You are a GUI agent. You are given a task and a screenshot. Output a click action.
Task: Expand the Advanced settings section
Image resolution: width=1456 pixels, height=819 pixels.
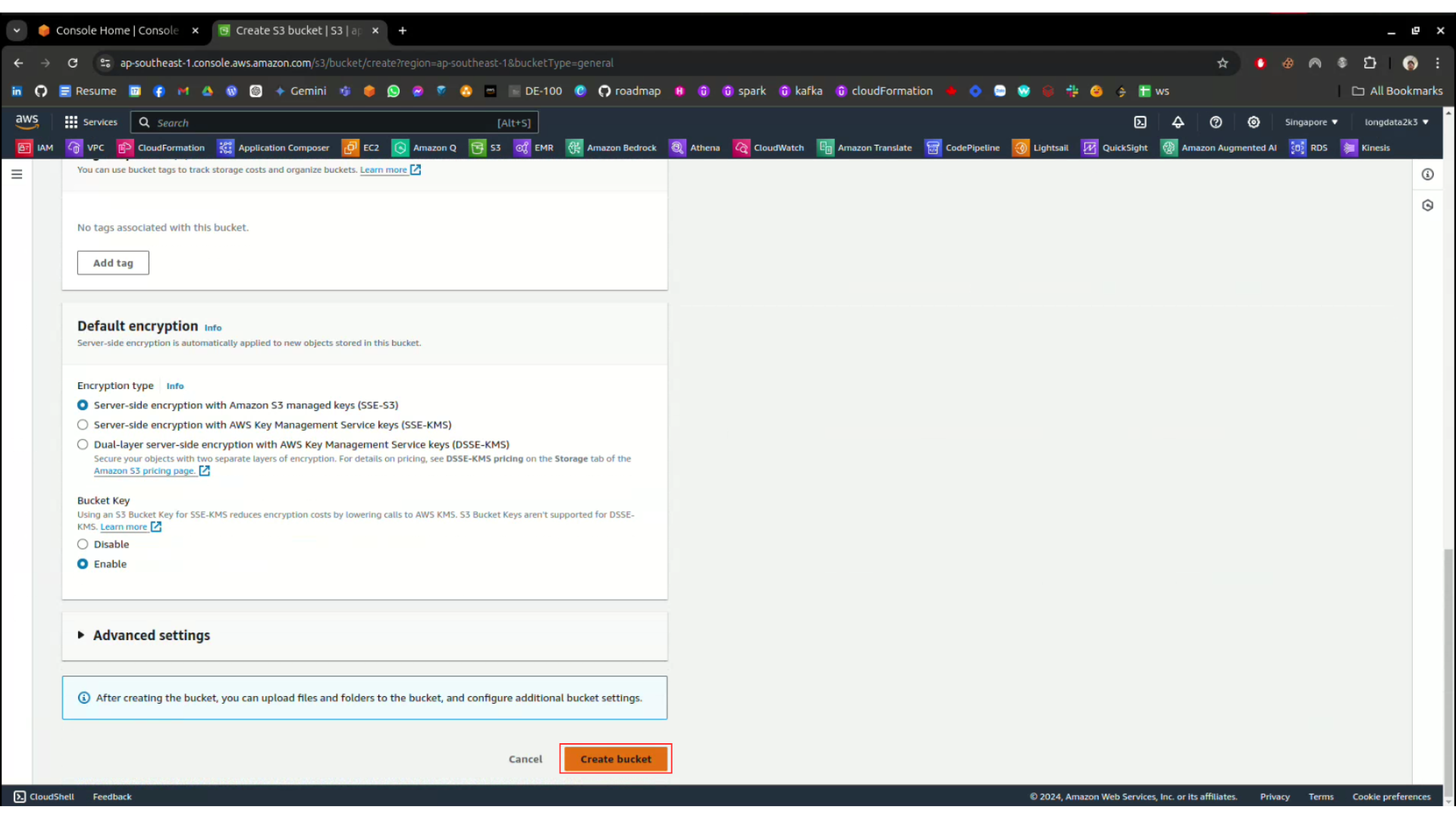(151, 635)
